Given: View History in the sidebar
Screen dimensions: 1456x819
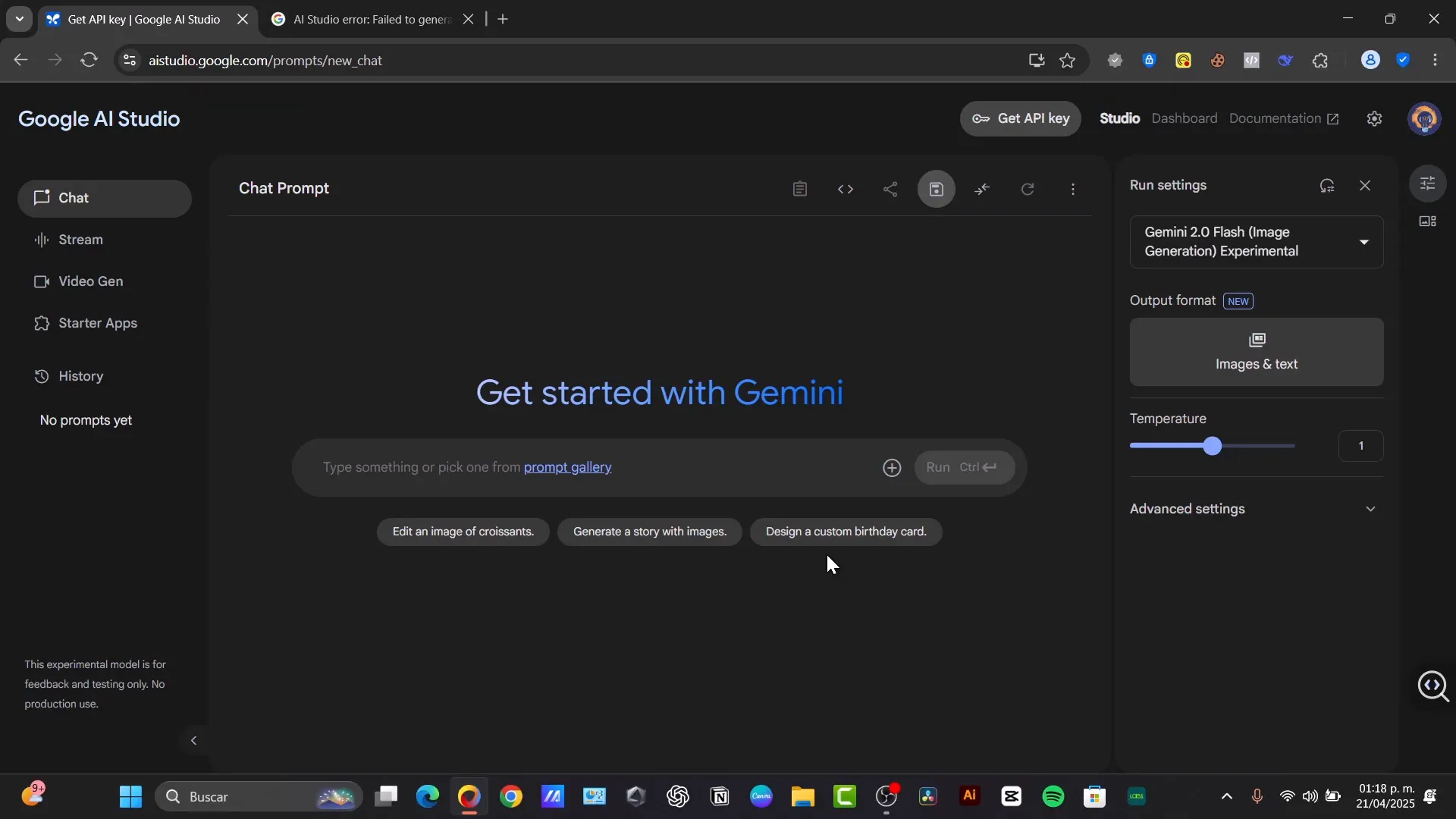Looking at the screenshot, I should click(80, 375).
